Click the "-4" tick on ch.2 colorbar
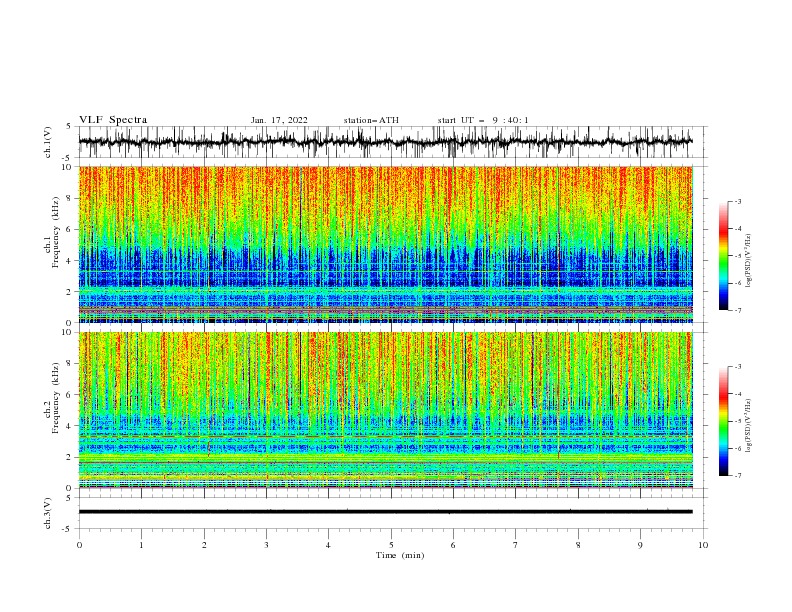 (738, 394)
